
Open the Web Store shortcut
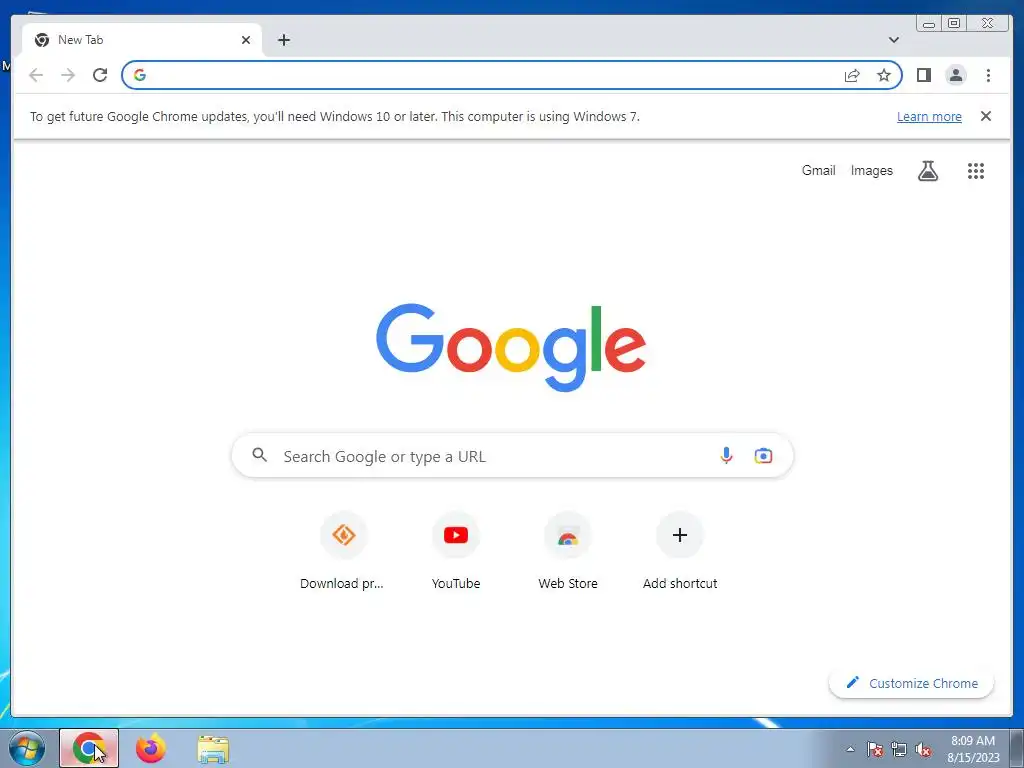[568, 552]
